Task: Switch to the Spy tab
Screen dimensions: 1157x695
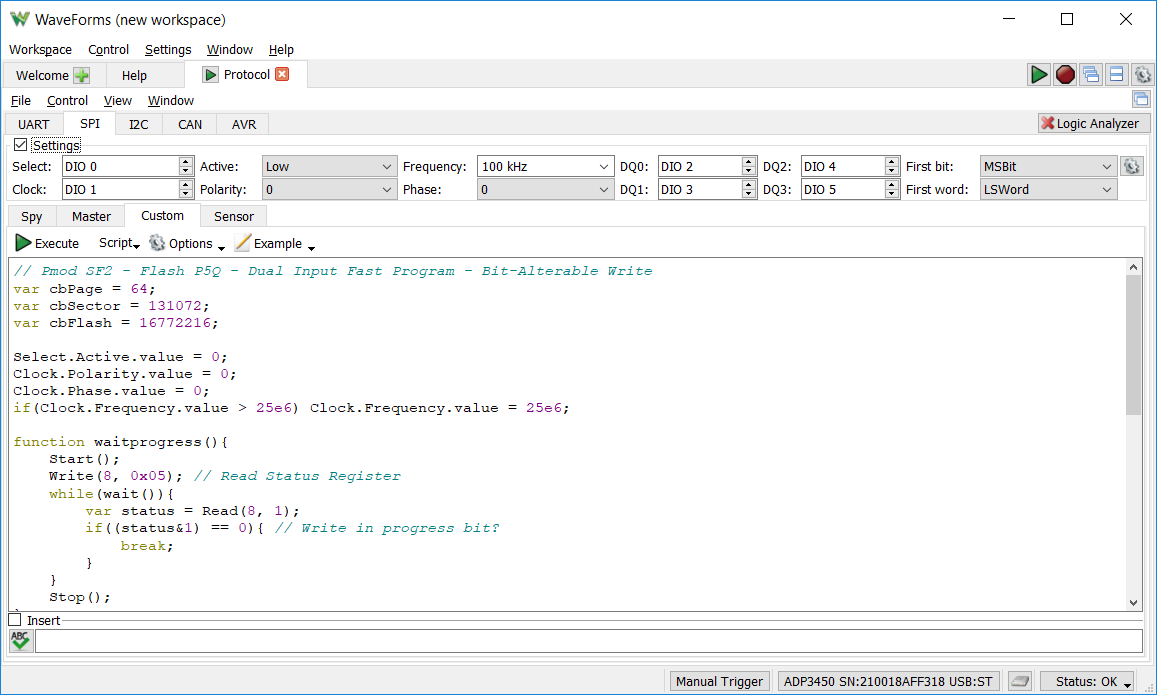Action: [32, 216]
